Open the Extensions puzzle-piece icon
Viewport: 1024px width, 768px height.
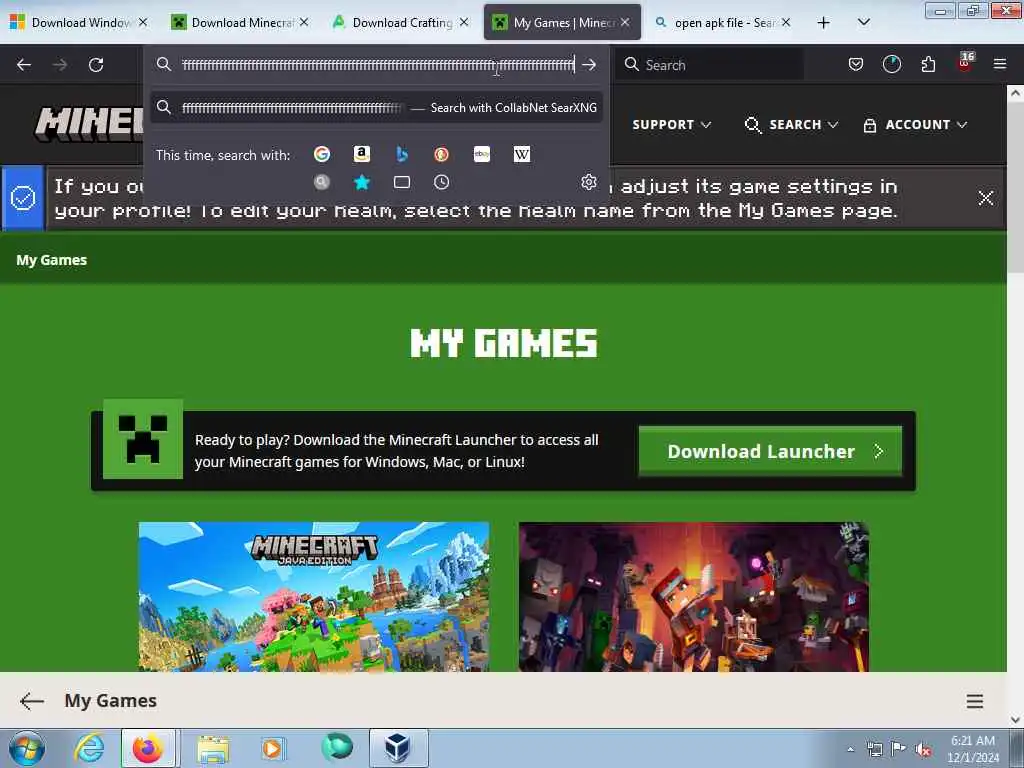click(x=928, y=64)
